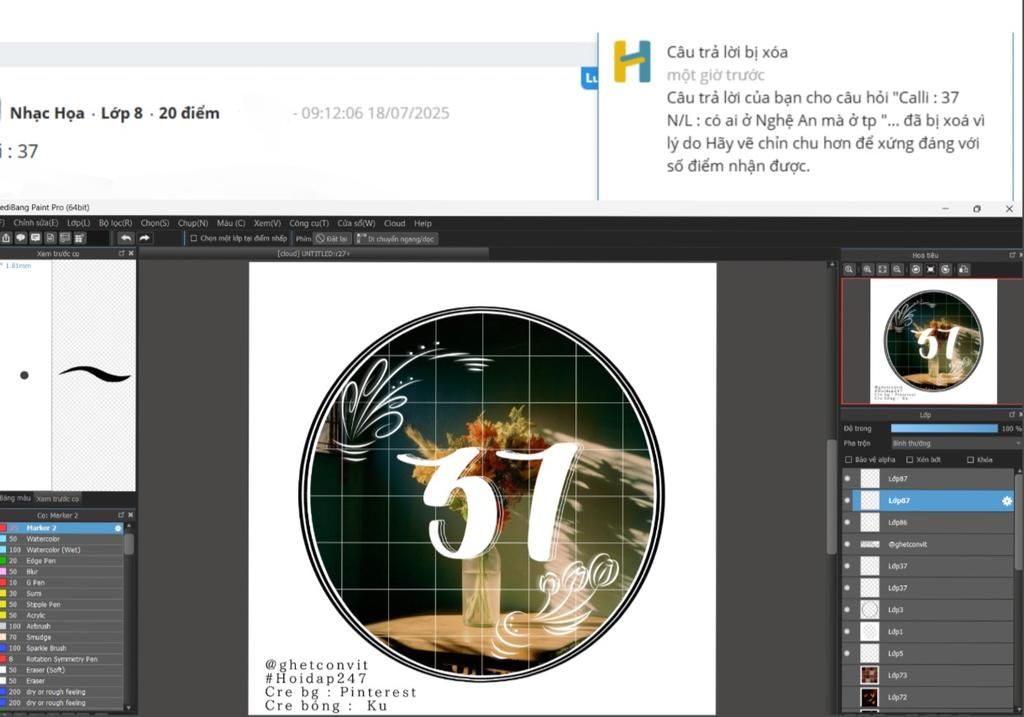Click the undo arrow in the toolbar

point(126,238)
